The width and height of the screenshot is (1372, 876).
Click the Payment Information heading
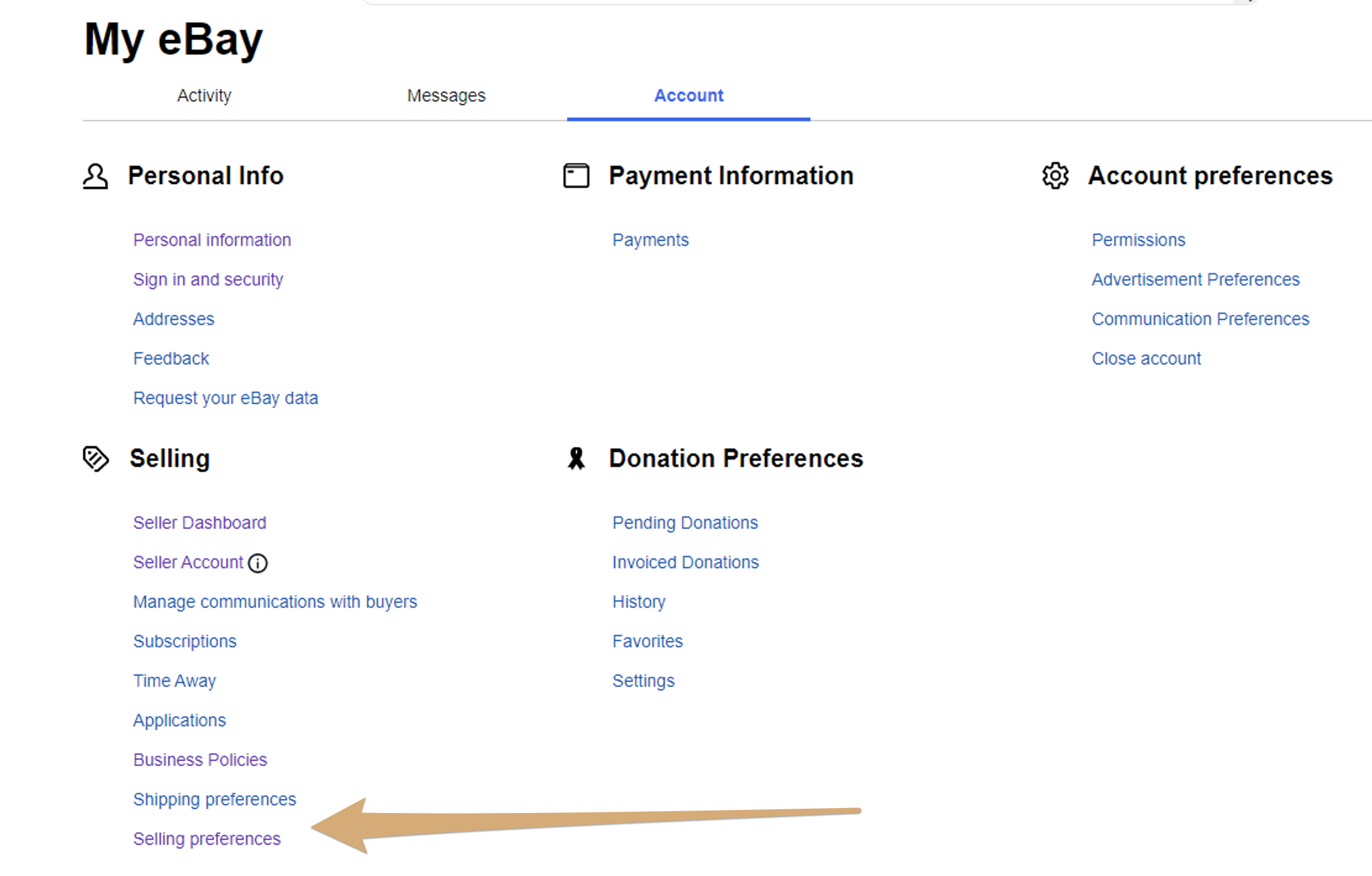(x=731, y=176)
